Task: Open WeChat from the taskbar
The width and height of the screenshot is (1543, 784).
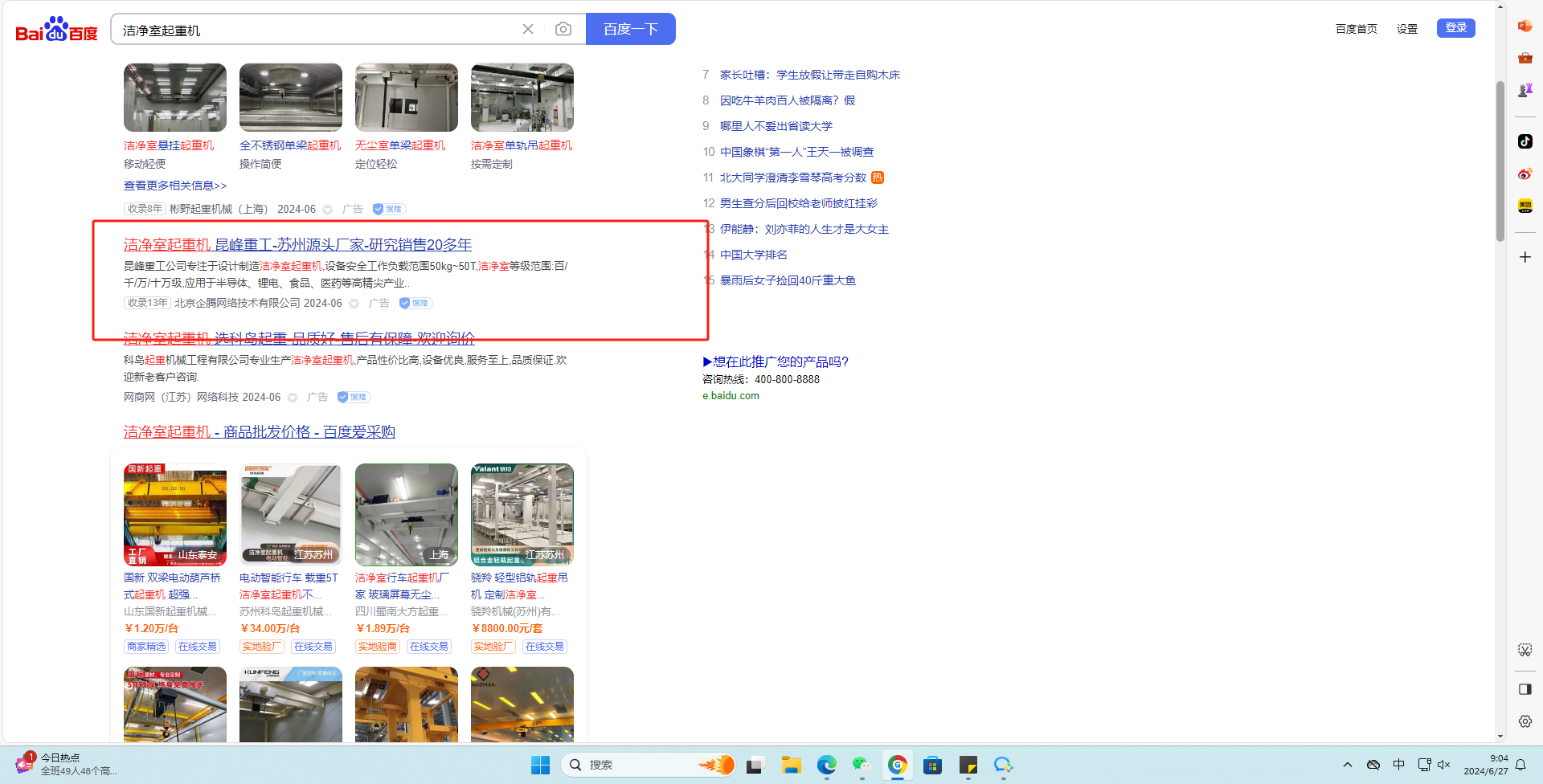Action: point(862,765)
